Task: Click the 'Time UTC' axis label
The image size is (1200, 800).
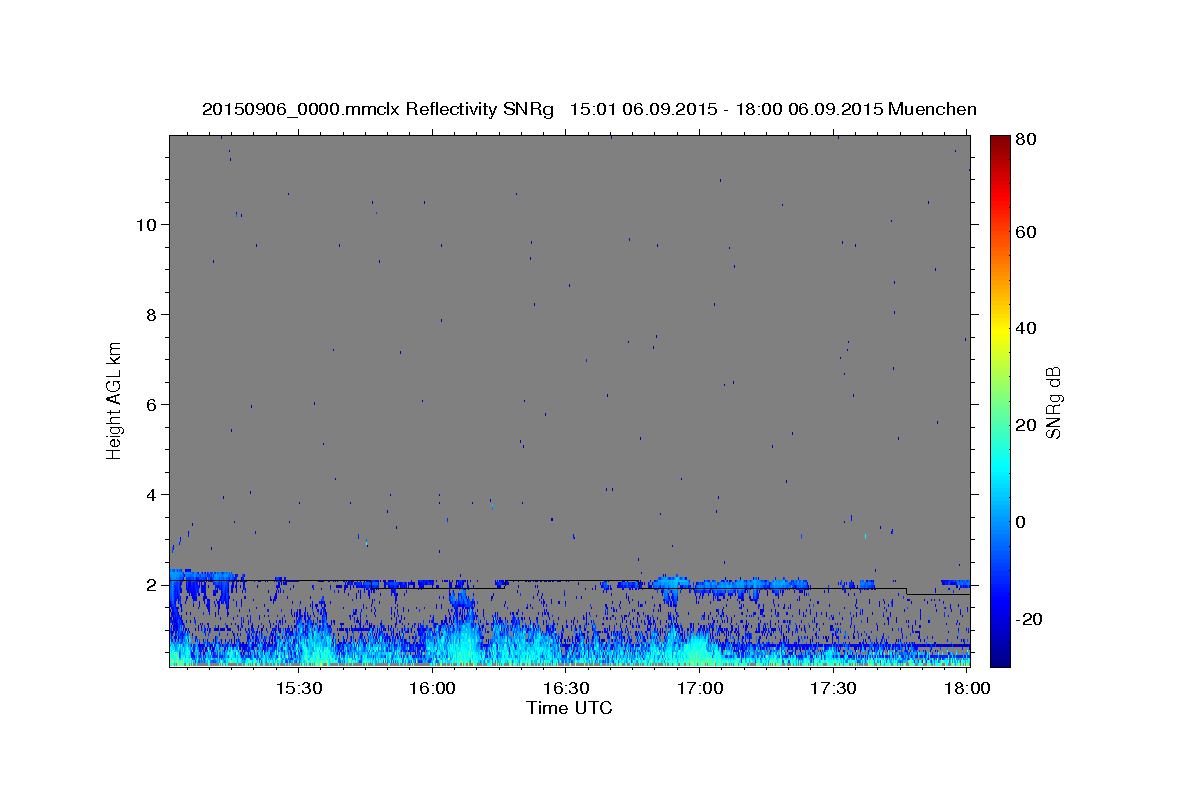Action: point(569,708)
